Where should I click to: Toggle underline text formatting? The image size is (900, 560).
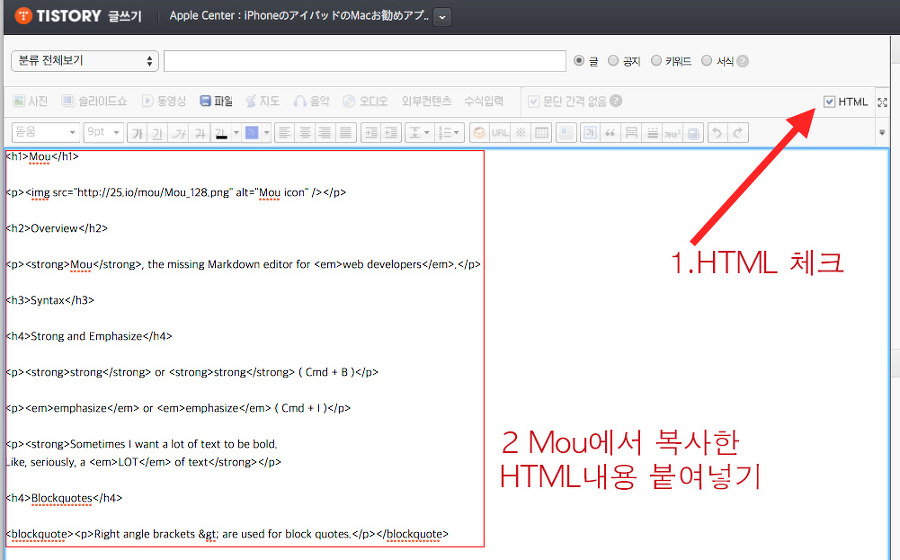click(158, 133)
